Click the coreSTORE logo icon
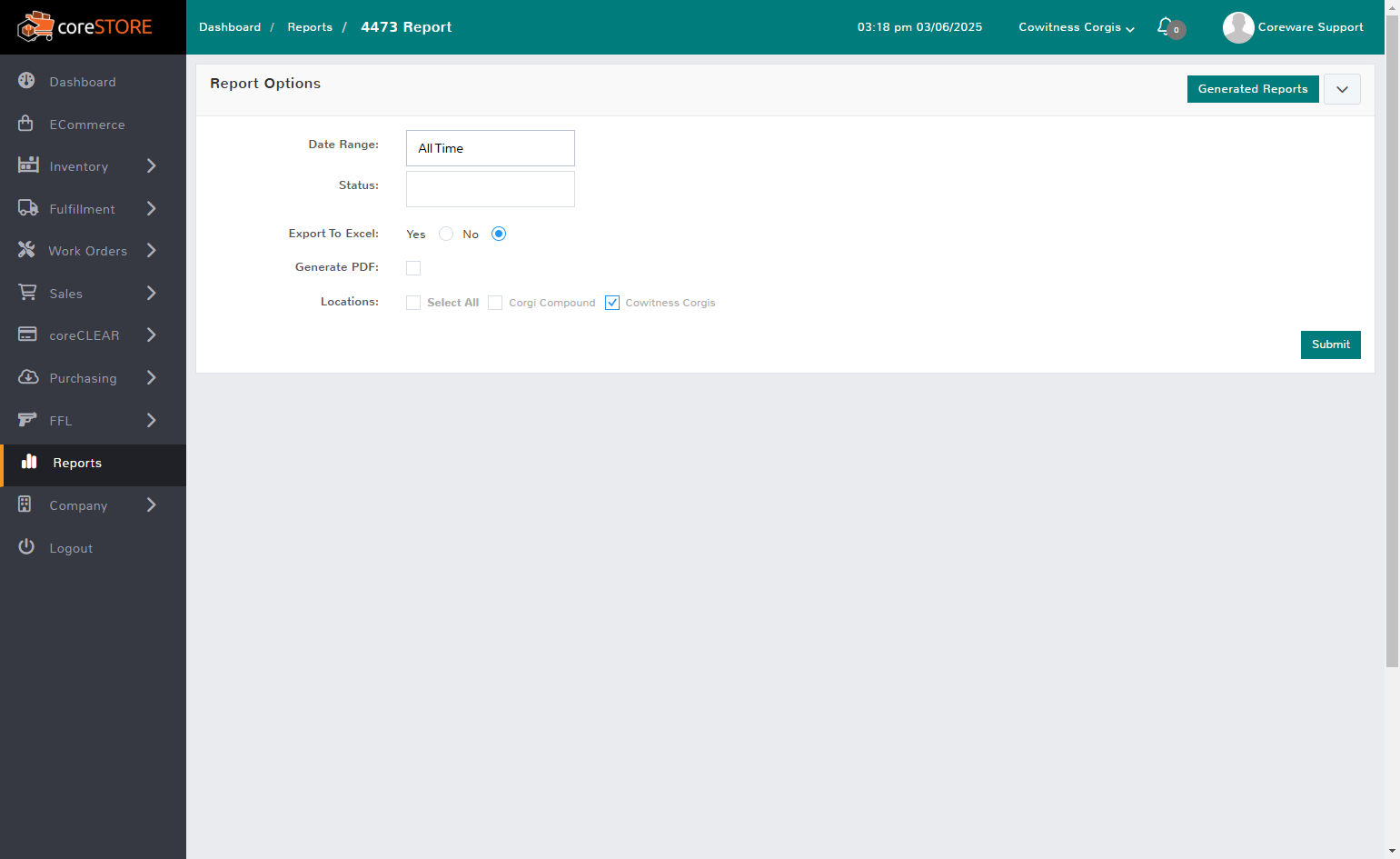The height and width of the screenshot is (859, 1400). 35,27
